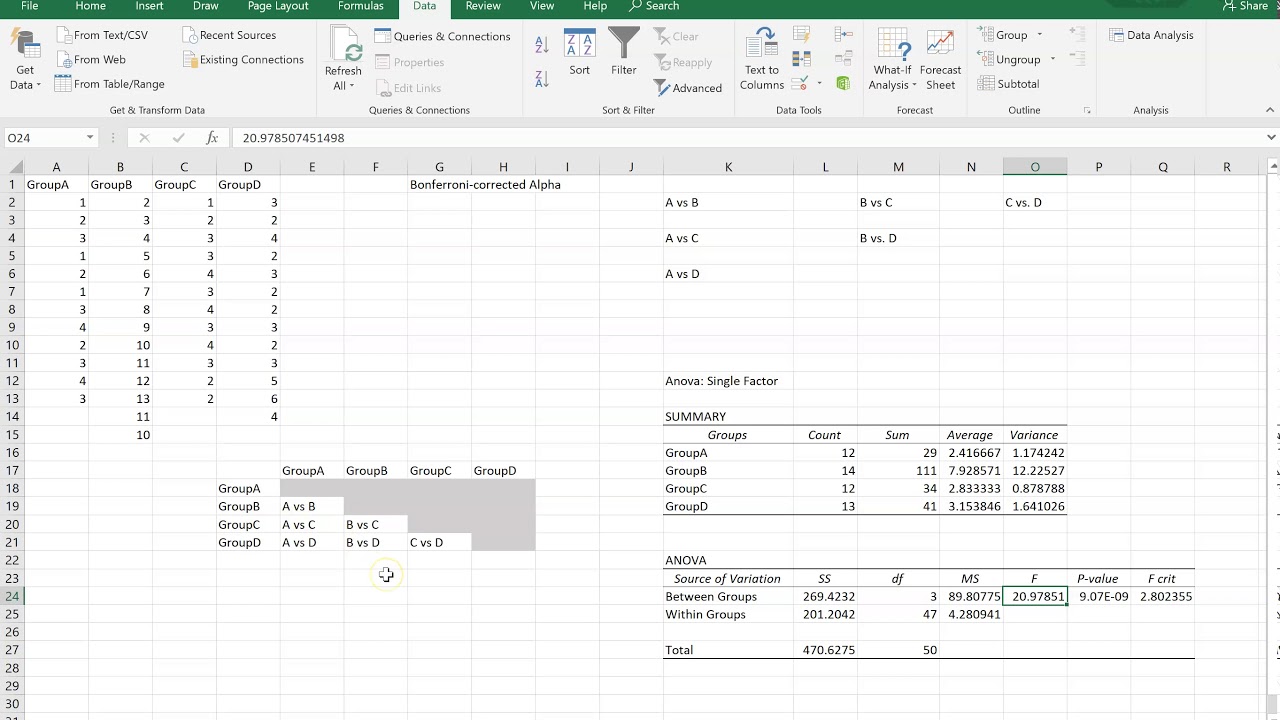1280x720 pixels.
Task: Open the Group dropdown arrow
Action: pyautogui.click(x=1038, y=36)
